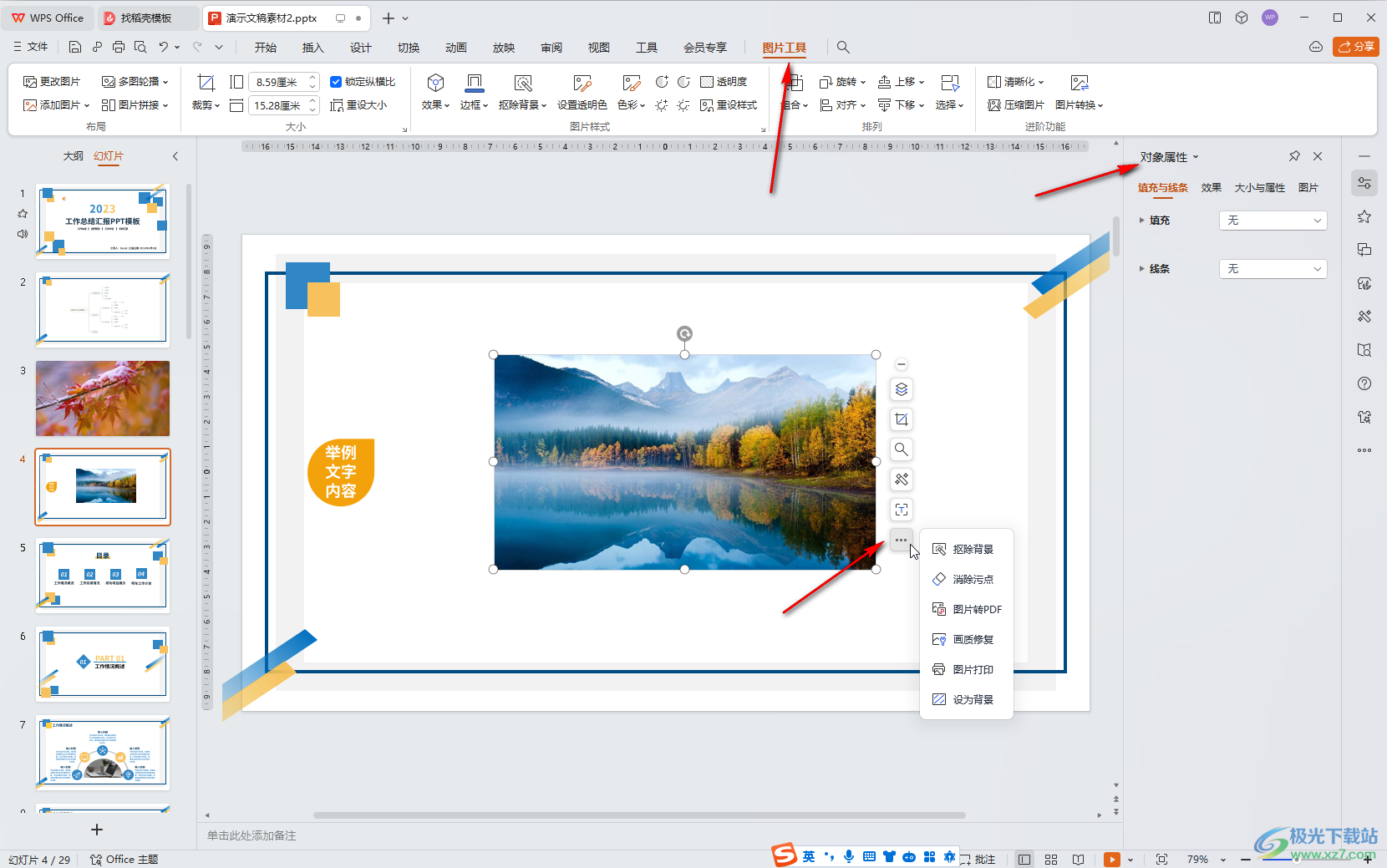Click the change picture button
Image resolution: width=1387 pixels, height=868 pixels.
pos(52,82)
